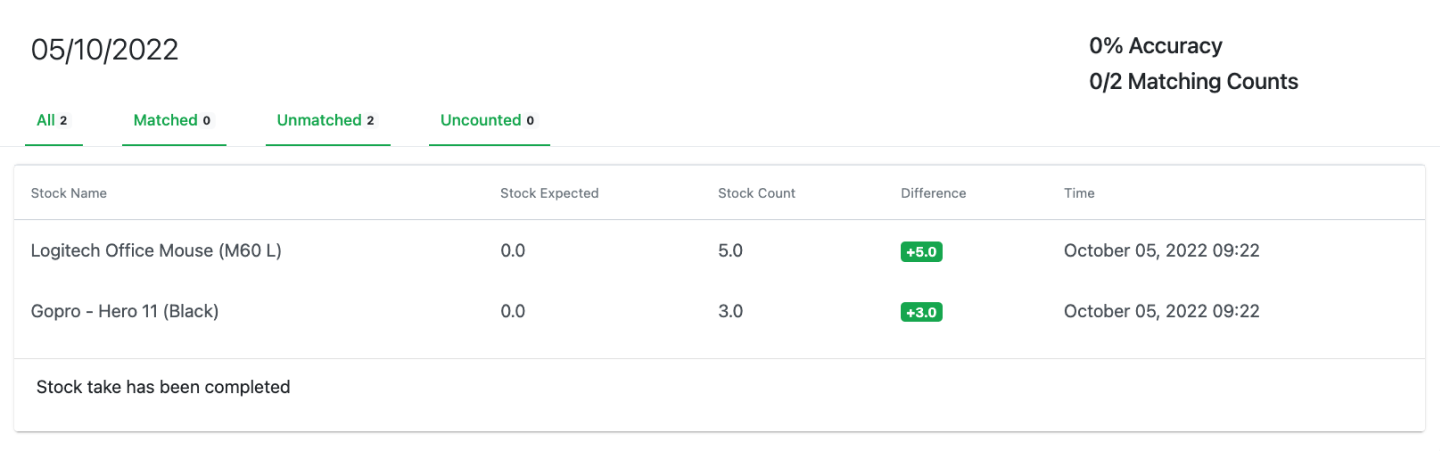Click the Stock take has been completed message
Image resolution: width=1440 pixels, height=465 pixels.
pos(163,387)
